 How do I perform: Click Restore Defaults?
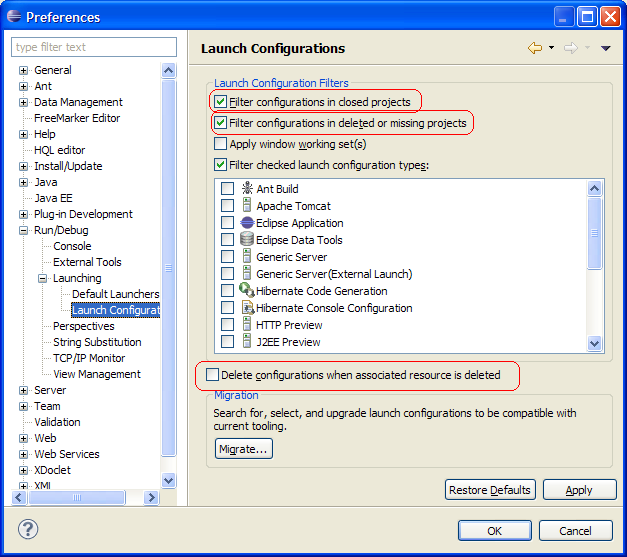pos(490,490)
